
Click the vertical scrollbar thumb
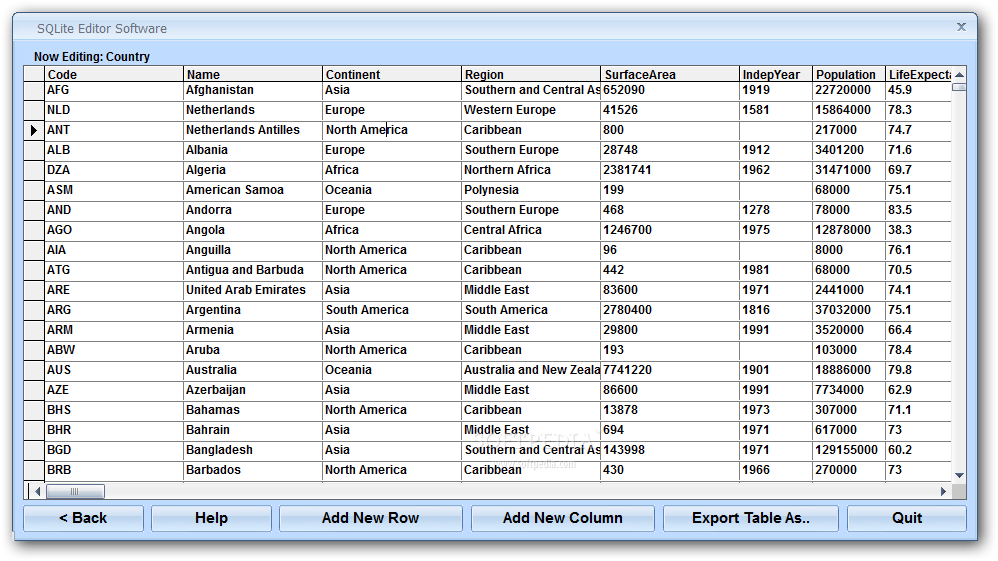click(x=959, y=87)
